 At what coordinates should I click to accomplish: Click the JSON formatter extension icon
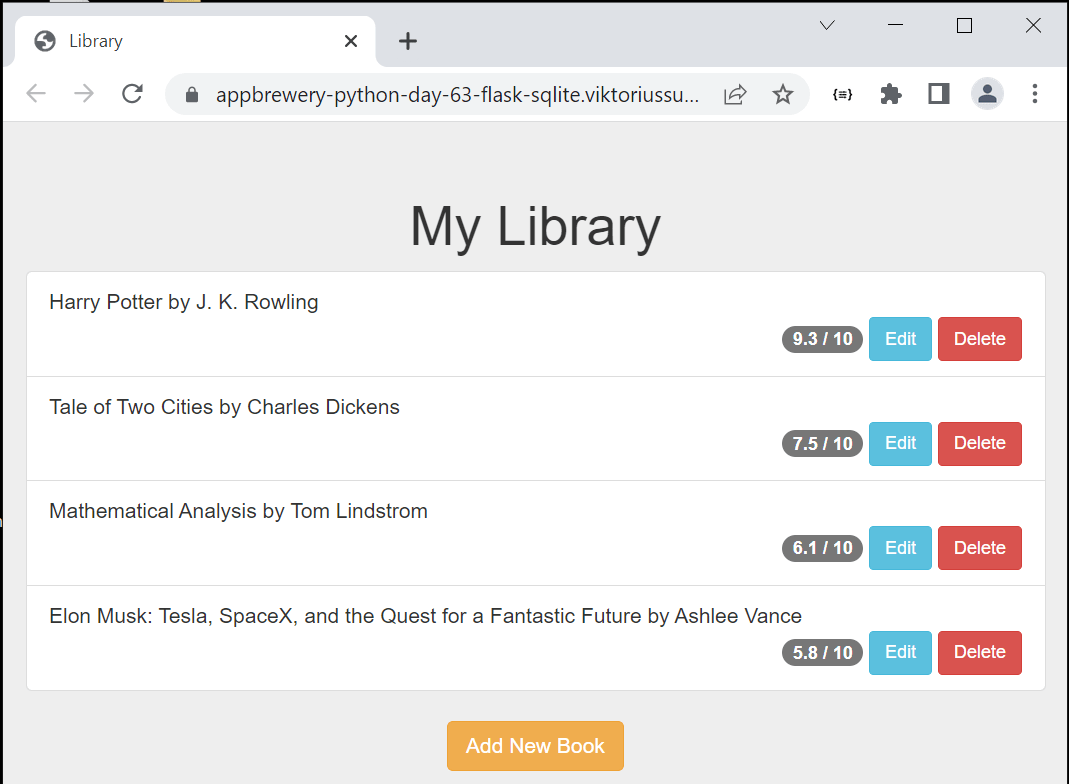tap(842, 93)
